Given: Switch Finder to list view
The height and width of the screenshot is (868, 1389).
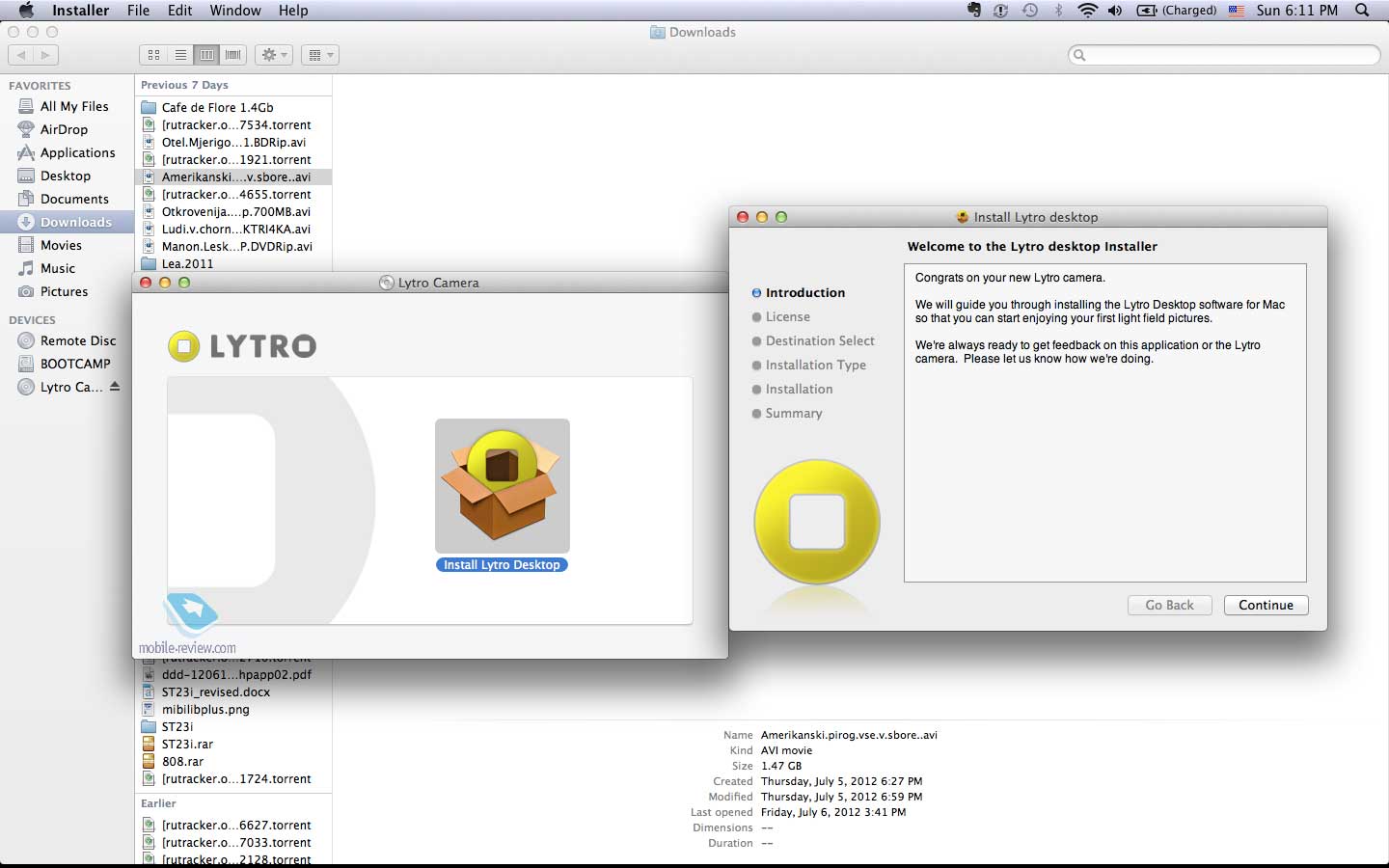Looking at the screenshot, I should pos(180,55).
